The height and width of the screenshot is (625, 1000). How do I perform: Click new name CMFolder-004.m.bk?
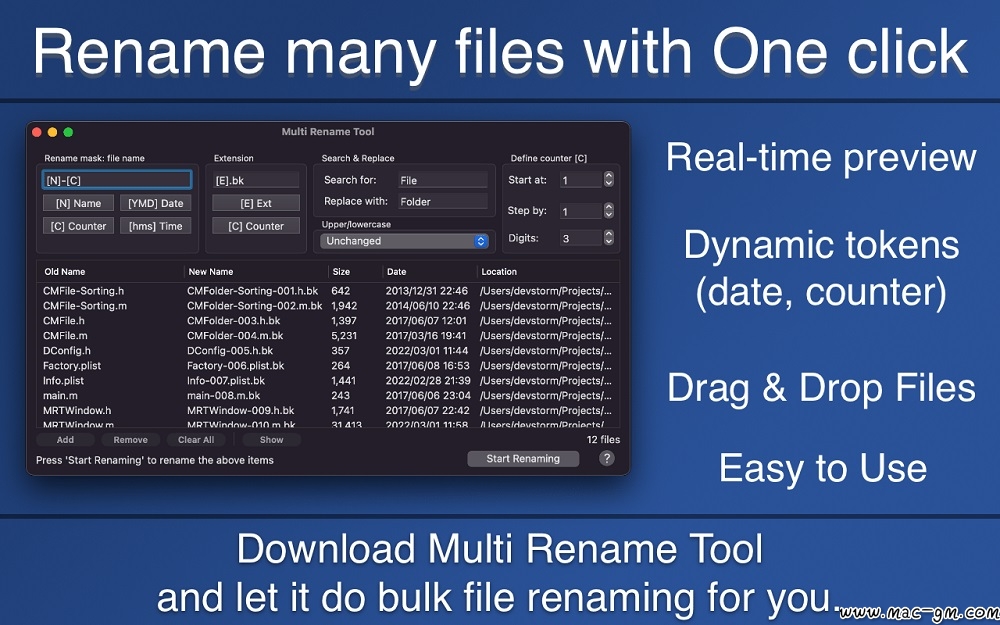(235, 335)
